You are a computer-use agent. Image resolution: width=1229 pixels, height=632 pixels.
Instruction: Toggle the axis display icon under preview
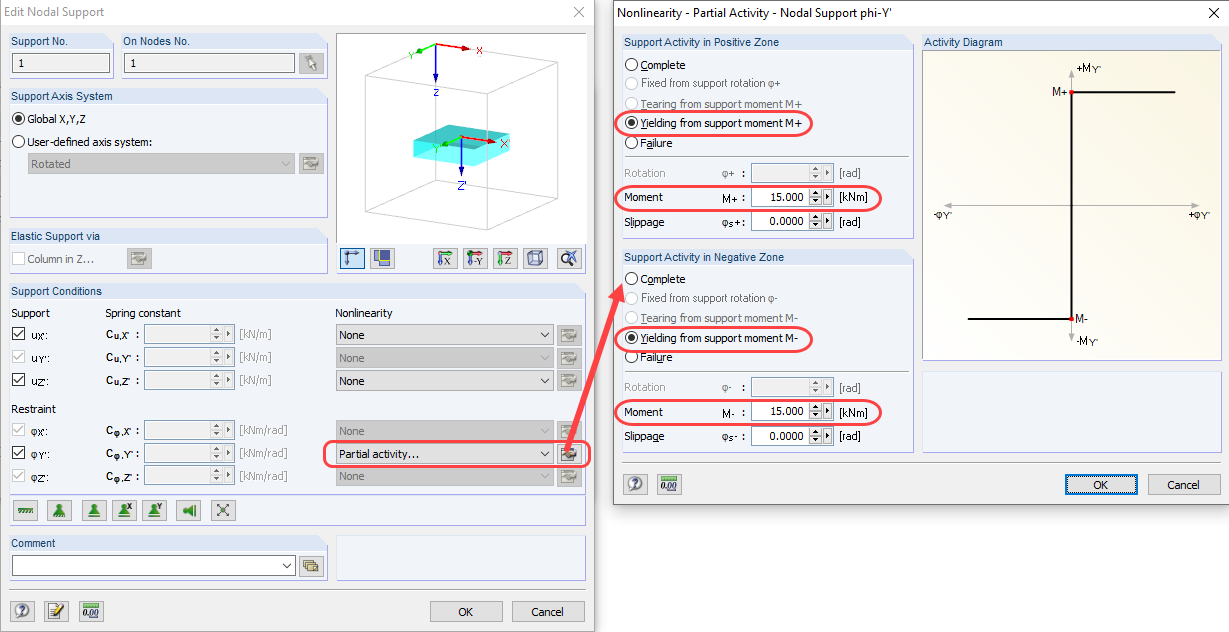pyautogui.click(x=352, y=258)
